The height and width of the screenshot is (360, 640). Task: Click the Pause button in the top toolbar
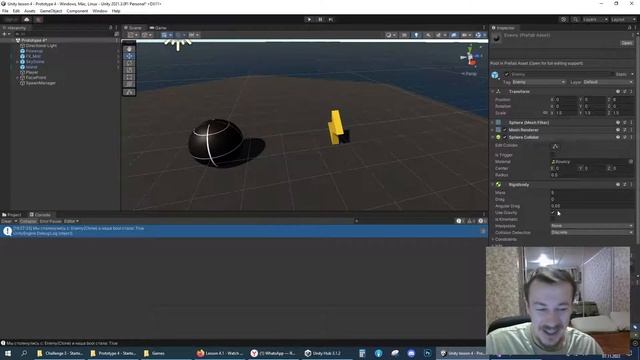coord(320,19)
